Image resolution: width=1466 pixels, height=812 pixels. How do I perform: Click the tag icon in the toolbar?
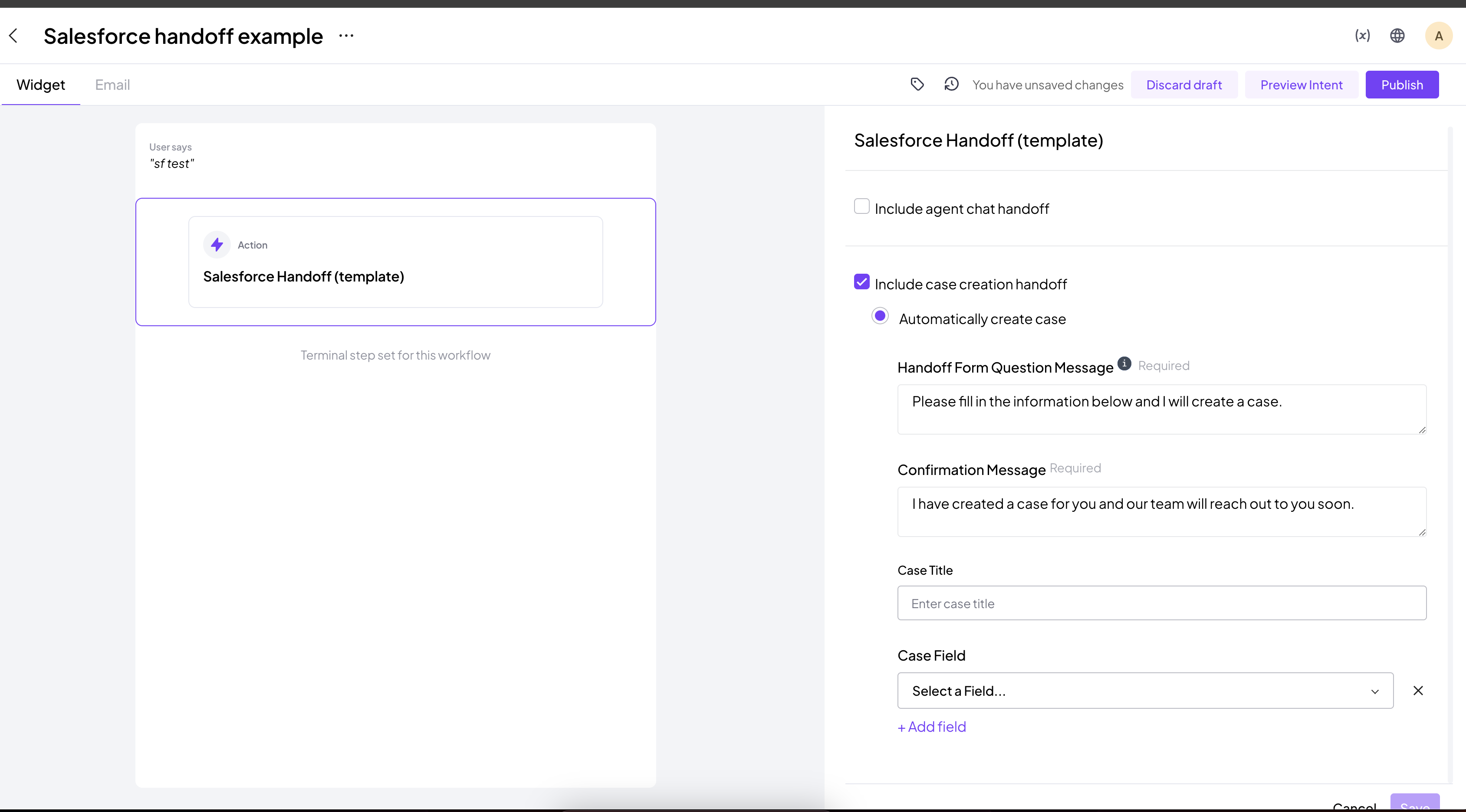(x=917, y=85)
